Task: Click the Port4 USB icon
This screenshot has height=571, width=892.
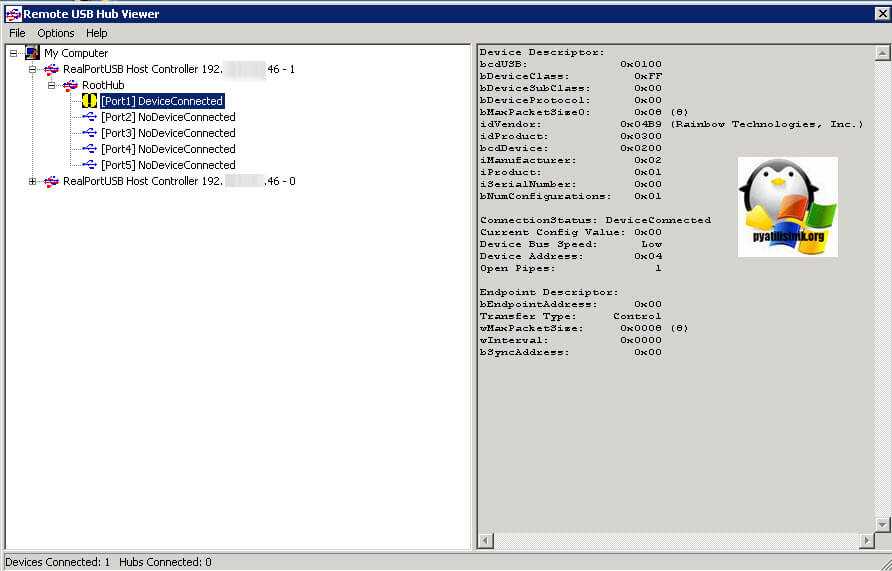Action: [x=89, y=149]
